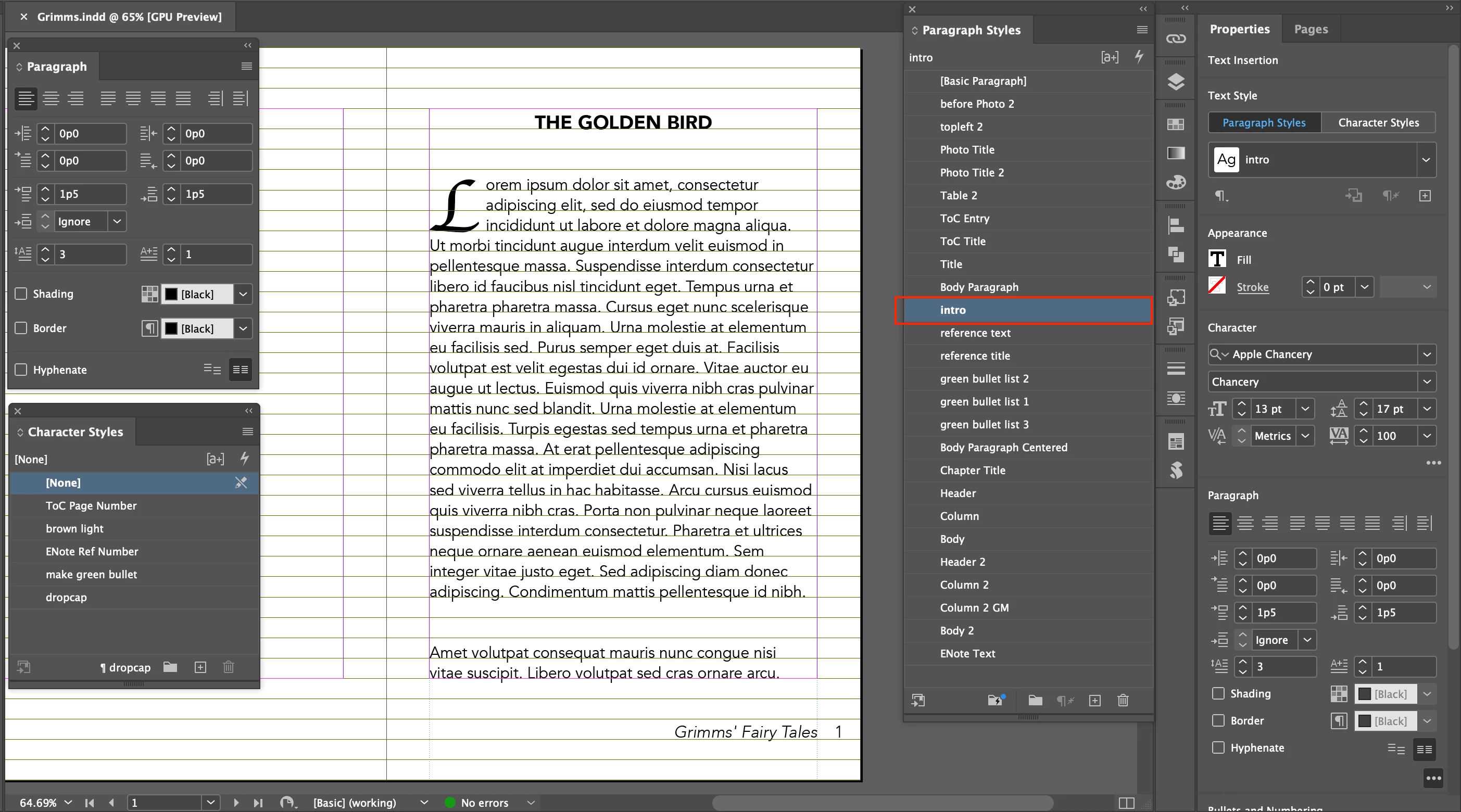Open the zoom level dropdown

point(68,802)
